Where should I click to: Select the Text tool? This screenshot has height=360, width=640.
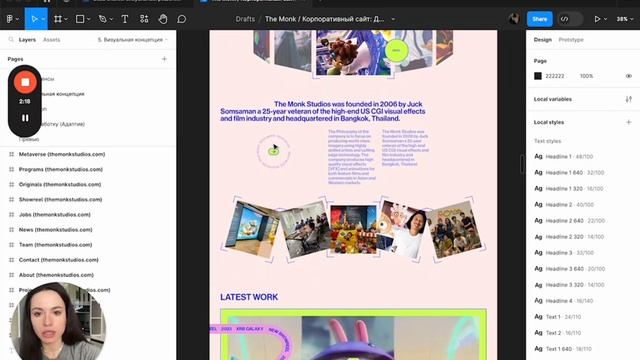(124, 19)
